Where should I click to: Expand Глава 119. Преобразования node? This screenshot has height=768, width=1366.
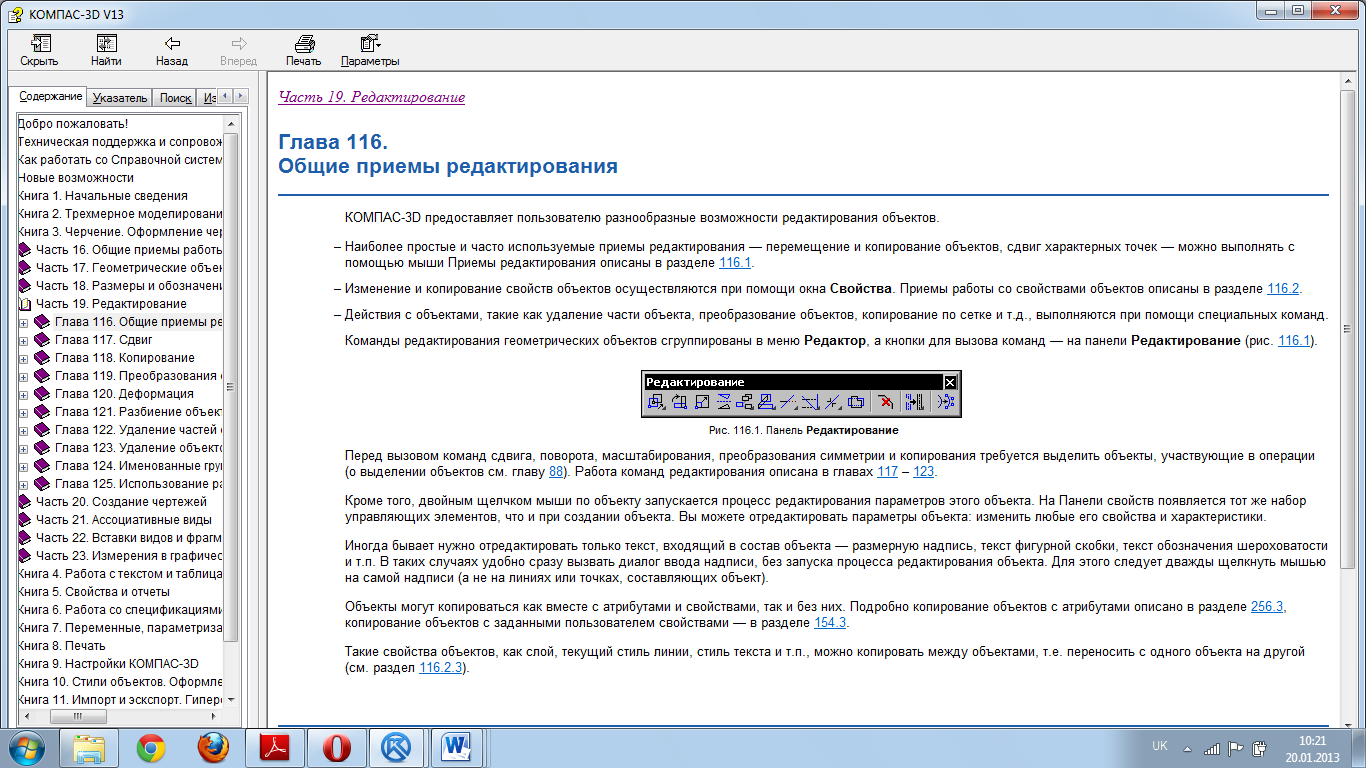(24, 376)
